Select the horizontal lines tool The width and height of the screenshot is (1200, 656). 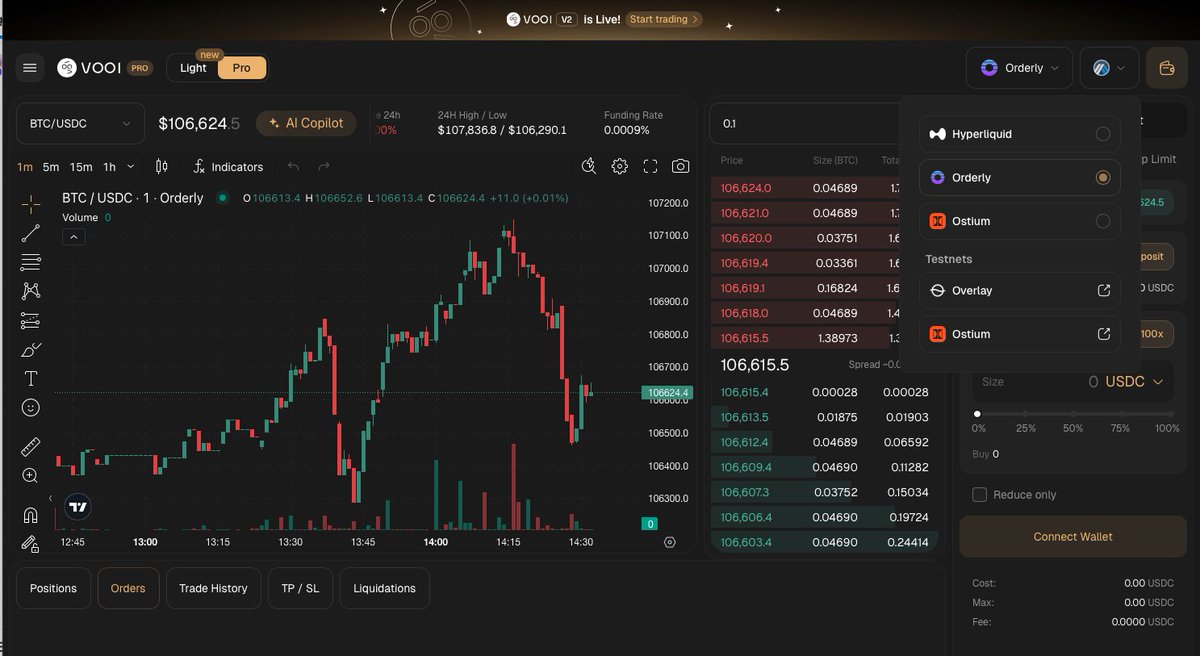coord(31,262)
